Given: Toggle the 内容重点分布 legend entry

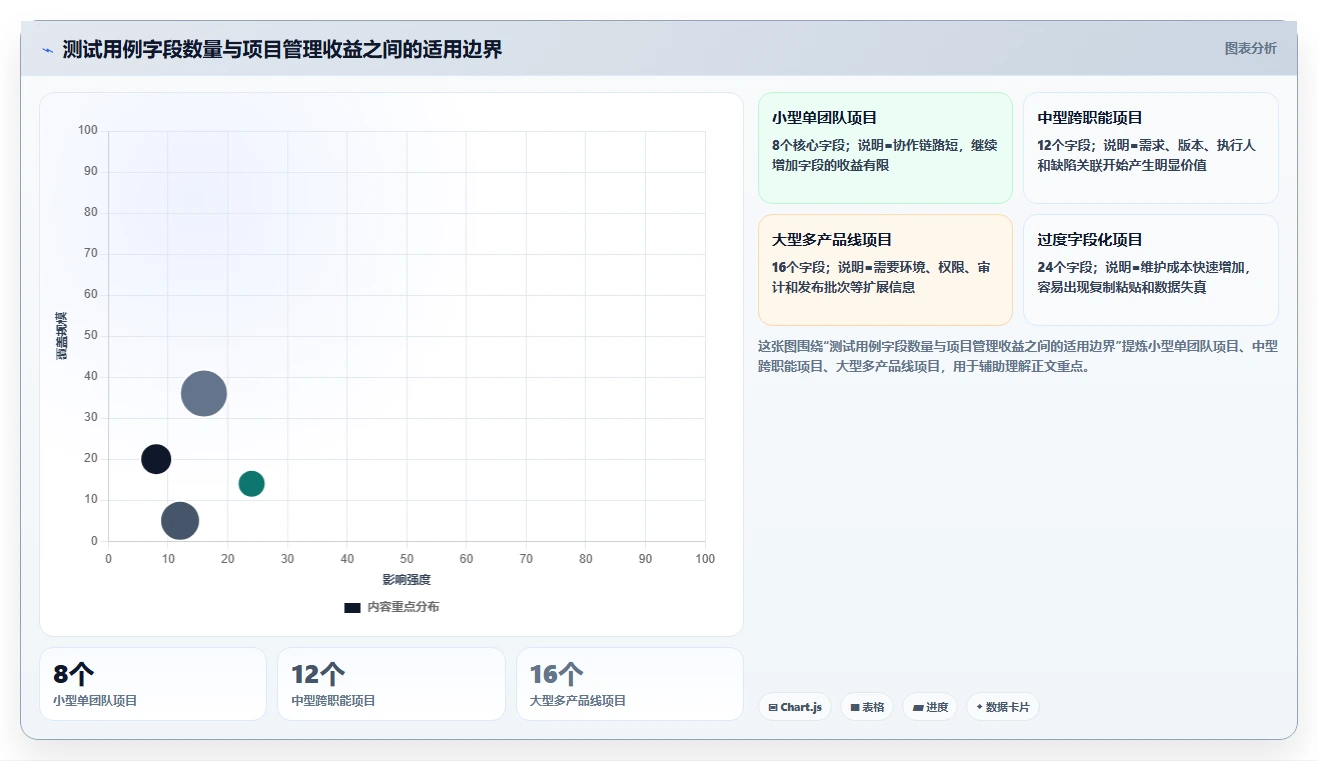Looking at the screenshot, I should tap(391, 607).
